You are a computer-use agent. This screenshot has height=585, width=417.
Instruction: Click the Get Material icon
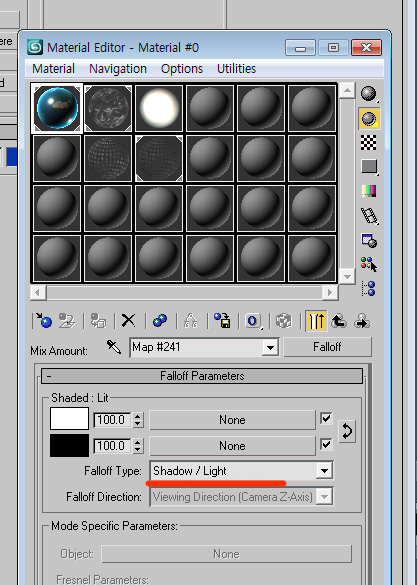click(43, 321)
